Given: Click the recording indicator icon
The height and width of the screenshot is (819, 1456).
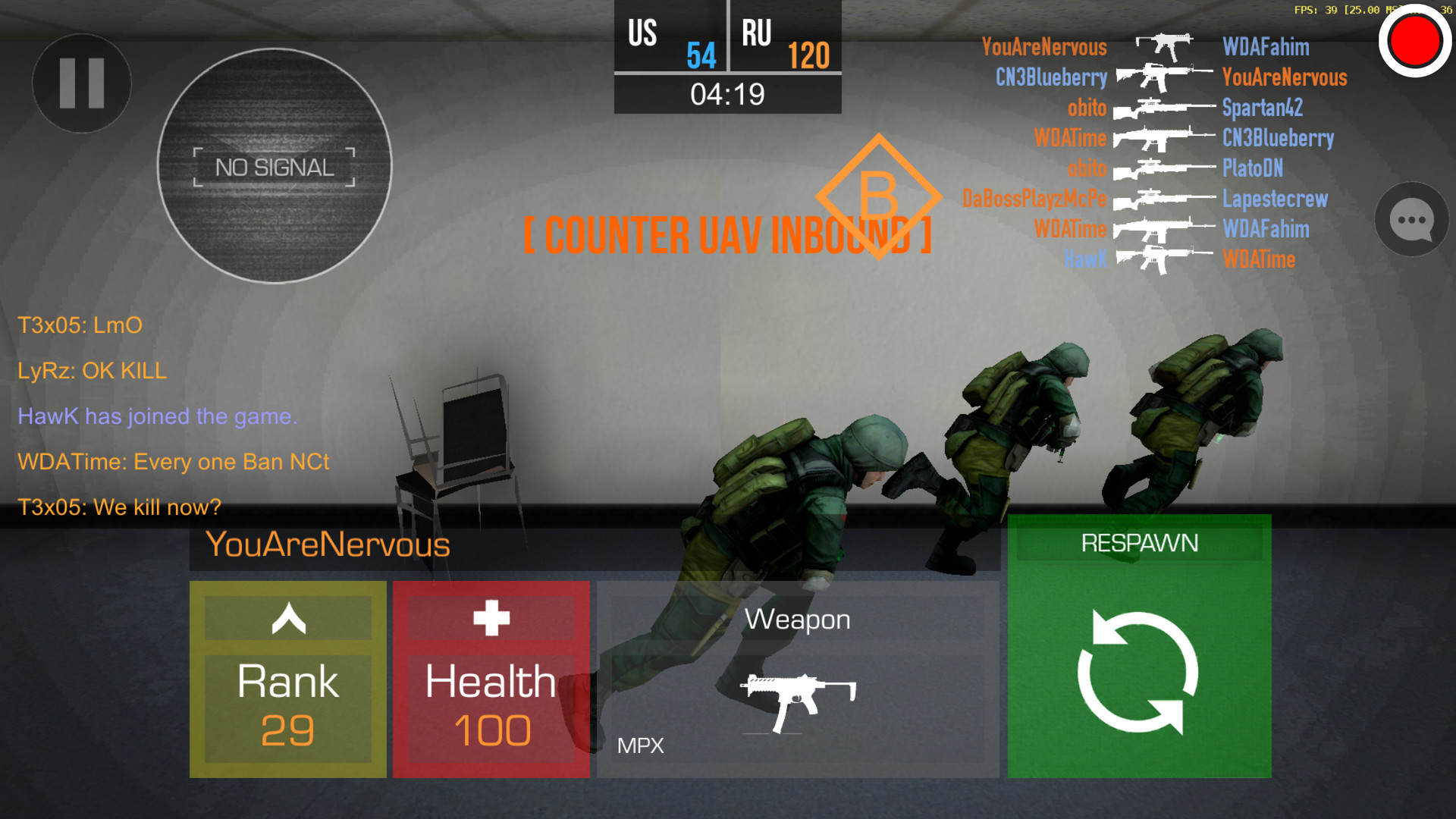Looking at the screenshot, I should click(x=1418, y=42).
